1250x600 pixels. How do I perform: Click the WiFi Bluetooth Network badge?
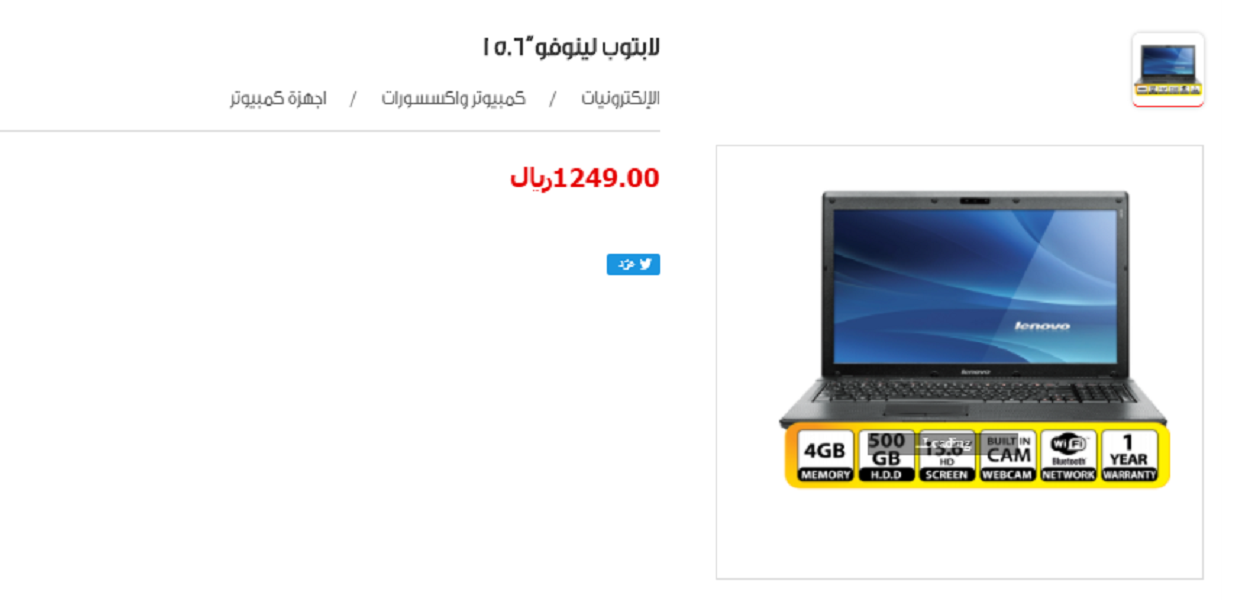point(1068,456)
